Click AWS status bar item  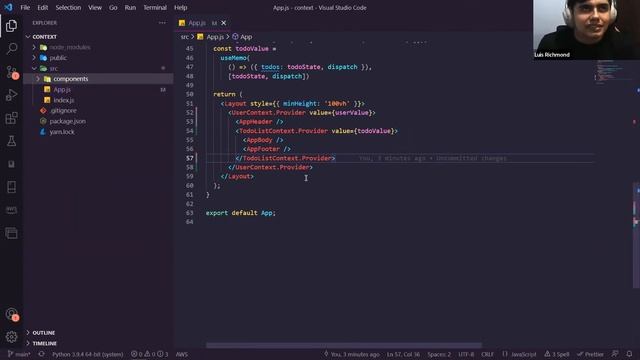click(x=182, y=354)
